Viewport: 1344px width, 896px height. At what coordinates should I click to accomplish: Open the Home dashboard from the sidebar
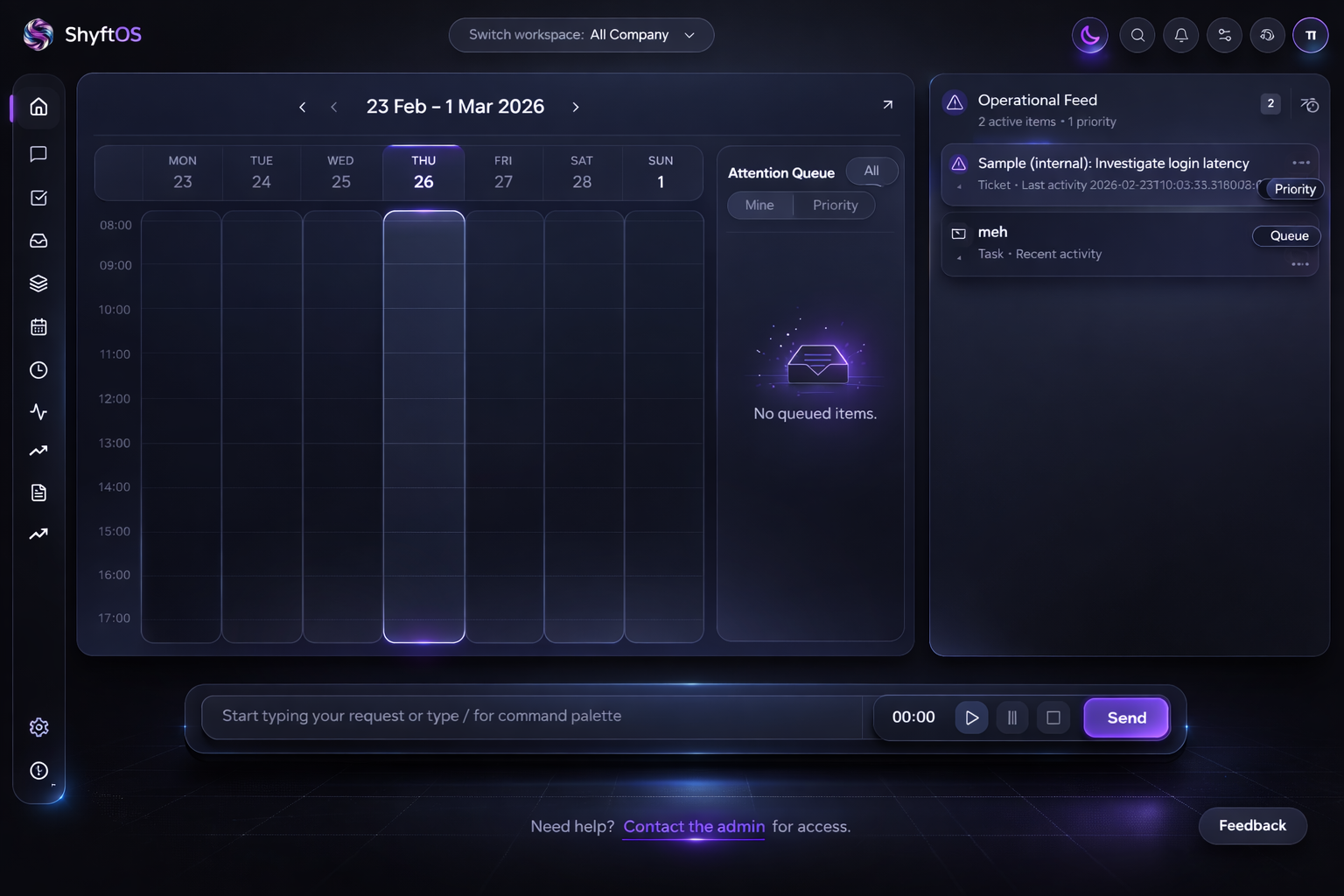click(x=38, y=106)
